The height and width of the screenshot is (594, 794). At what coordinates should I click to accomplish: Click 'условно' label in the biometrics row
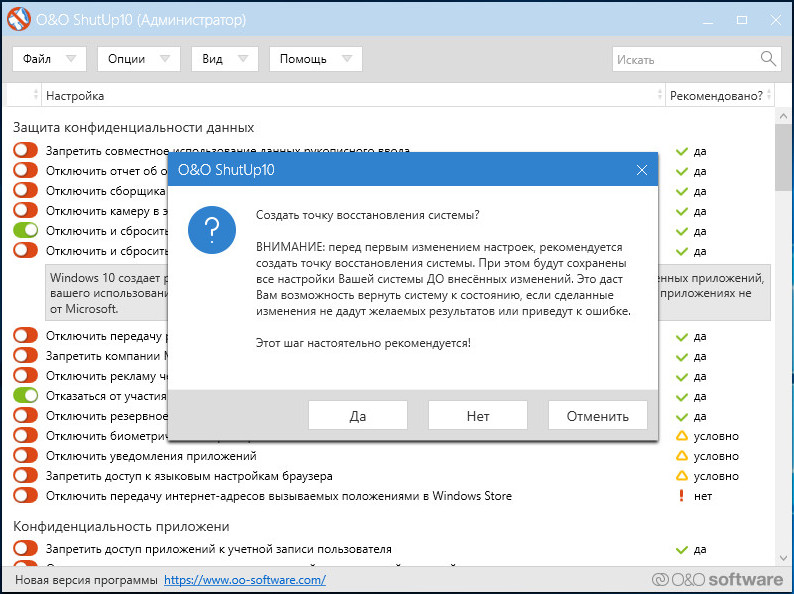pyautogui.click(x=716, y=436)
